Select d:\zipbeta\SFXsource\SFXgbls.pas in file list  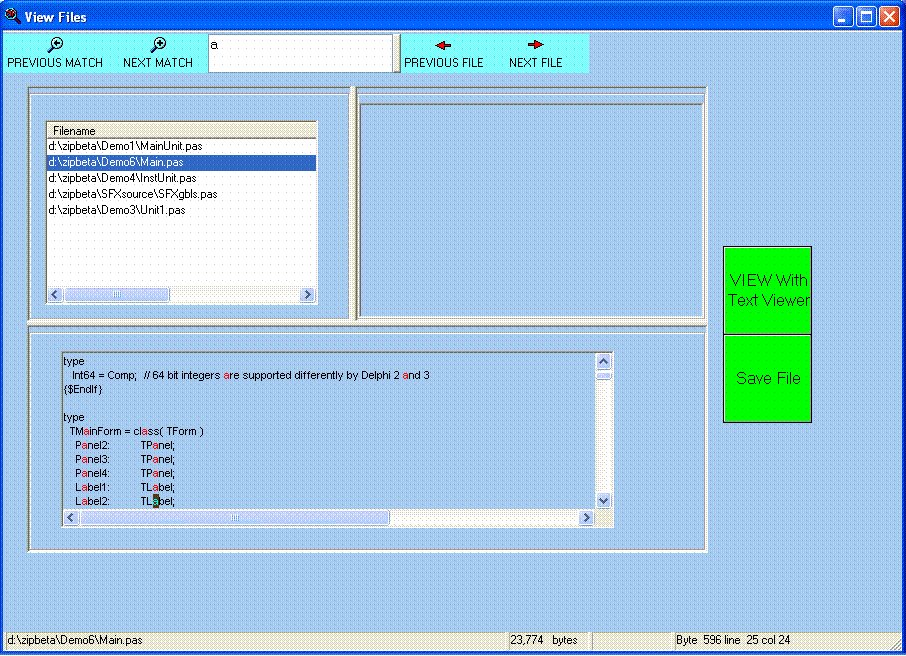(181, 194)
